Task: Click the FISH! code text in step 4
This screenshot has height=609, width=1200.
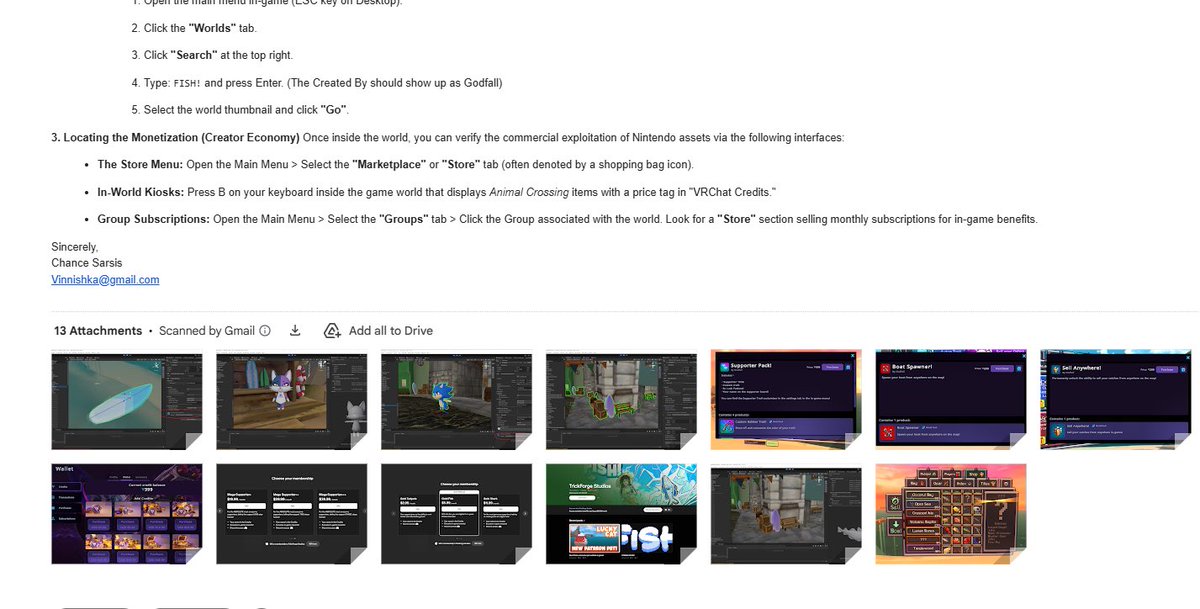Action: click(187, 83)
